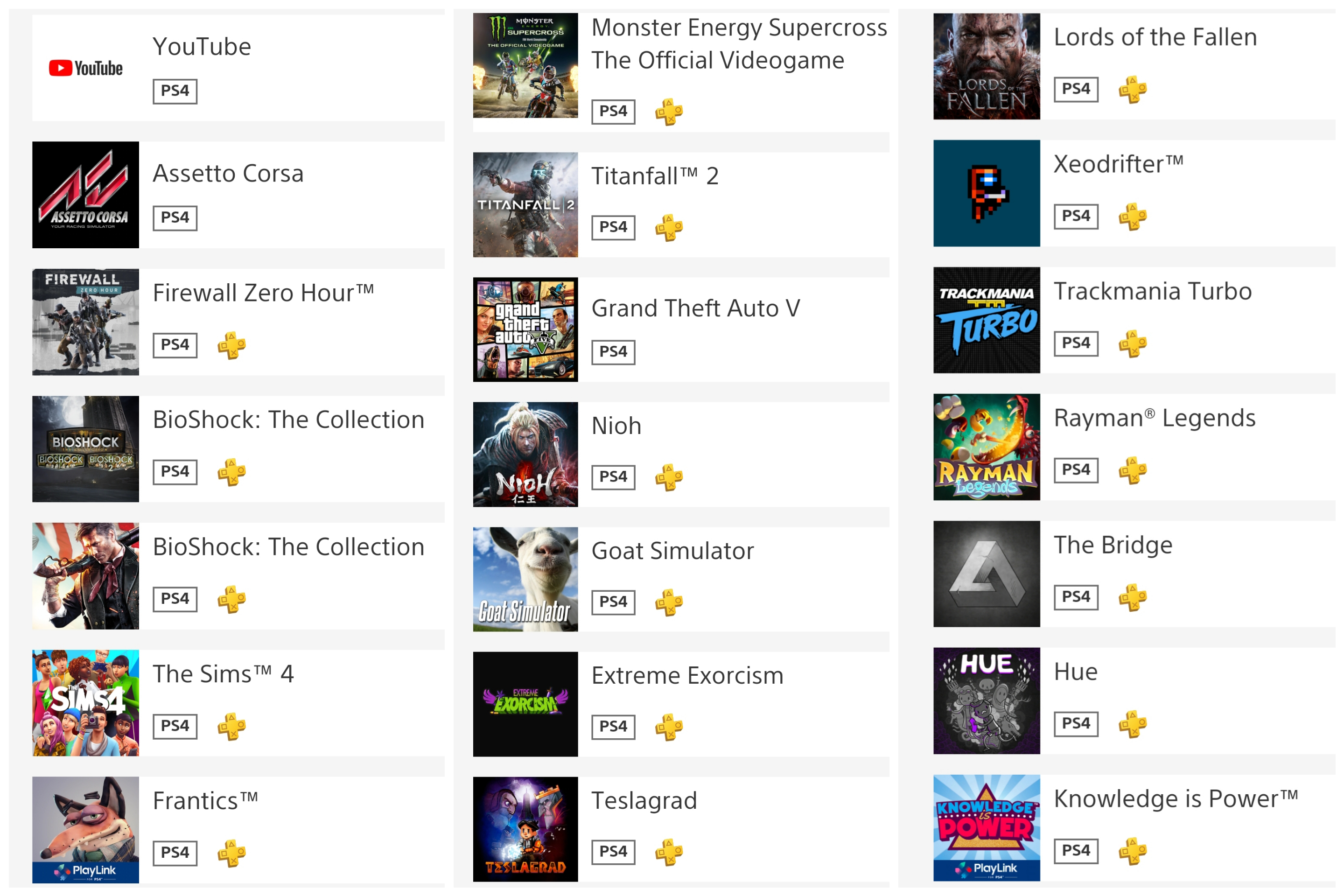Click the PS4 badge under Assetto Corsa
This screenshot has width=1344, height=896.
click(175, 218)
